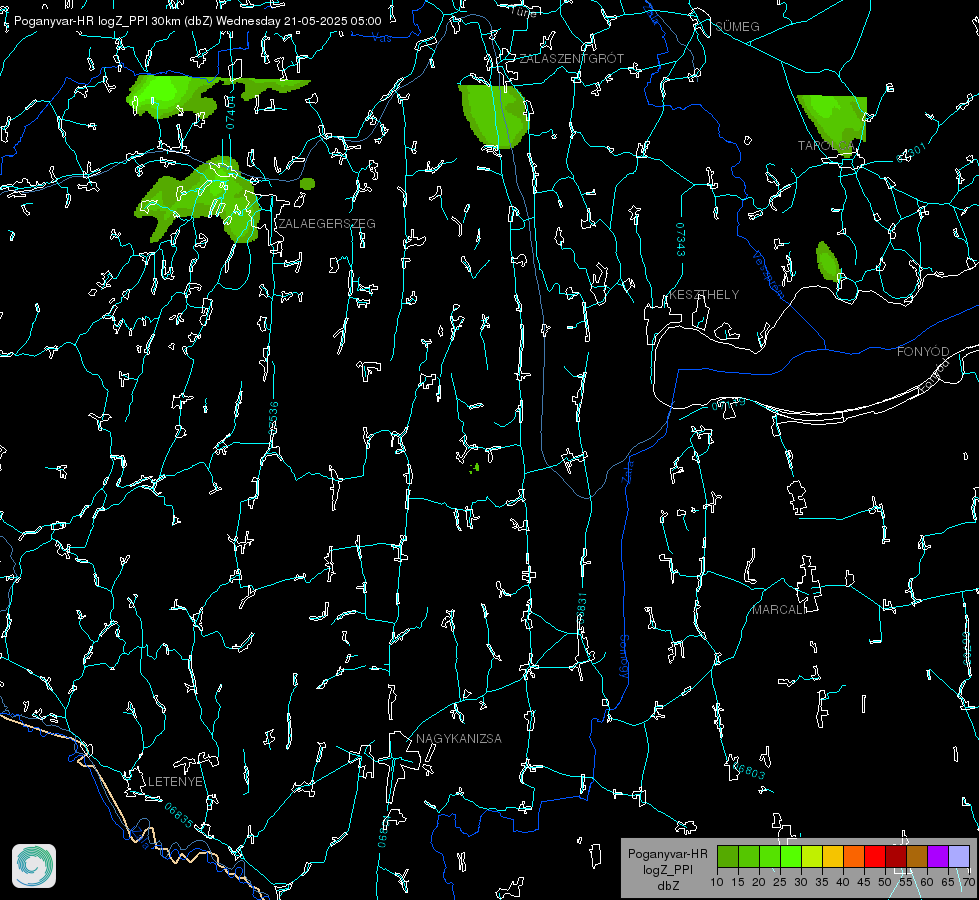Select the 10-15 dBZ dark green legend swatch
Viewport: 979px width, 900px height.
[728, 856]
